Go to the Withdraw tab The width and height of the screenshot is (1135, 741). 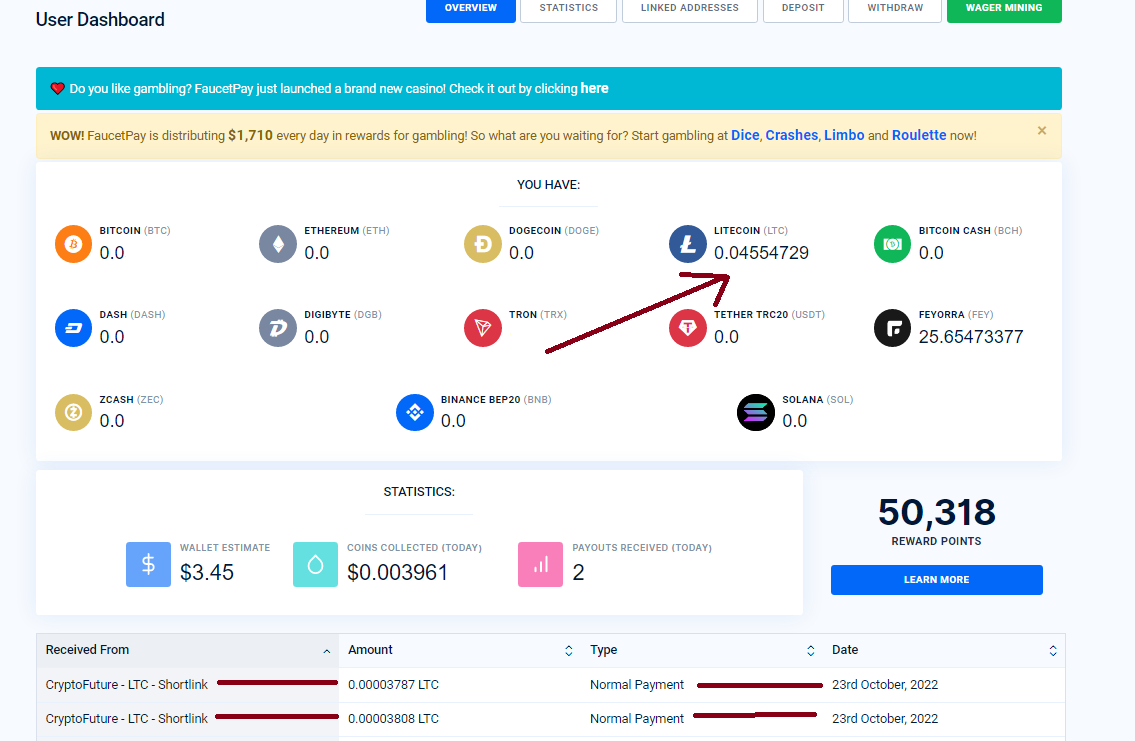click(x=895, y=9)
